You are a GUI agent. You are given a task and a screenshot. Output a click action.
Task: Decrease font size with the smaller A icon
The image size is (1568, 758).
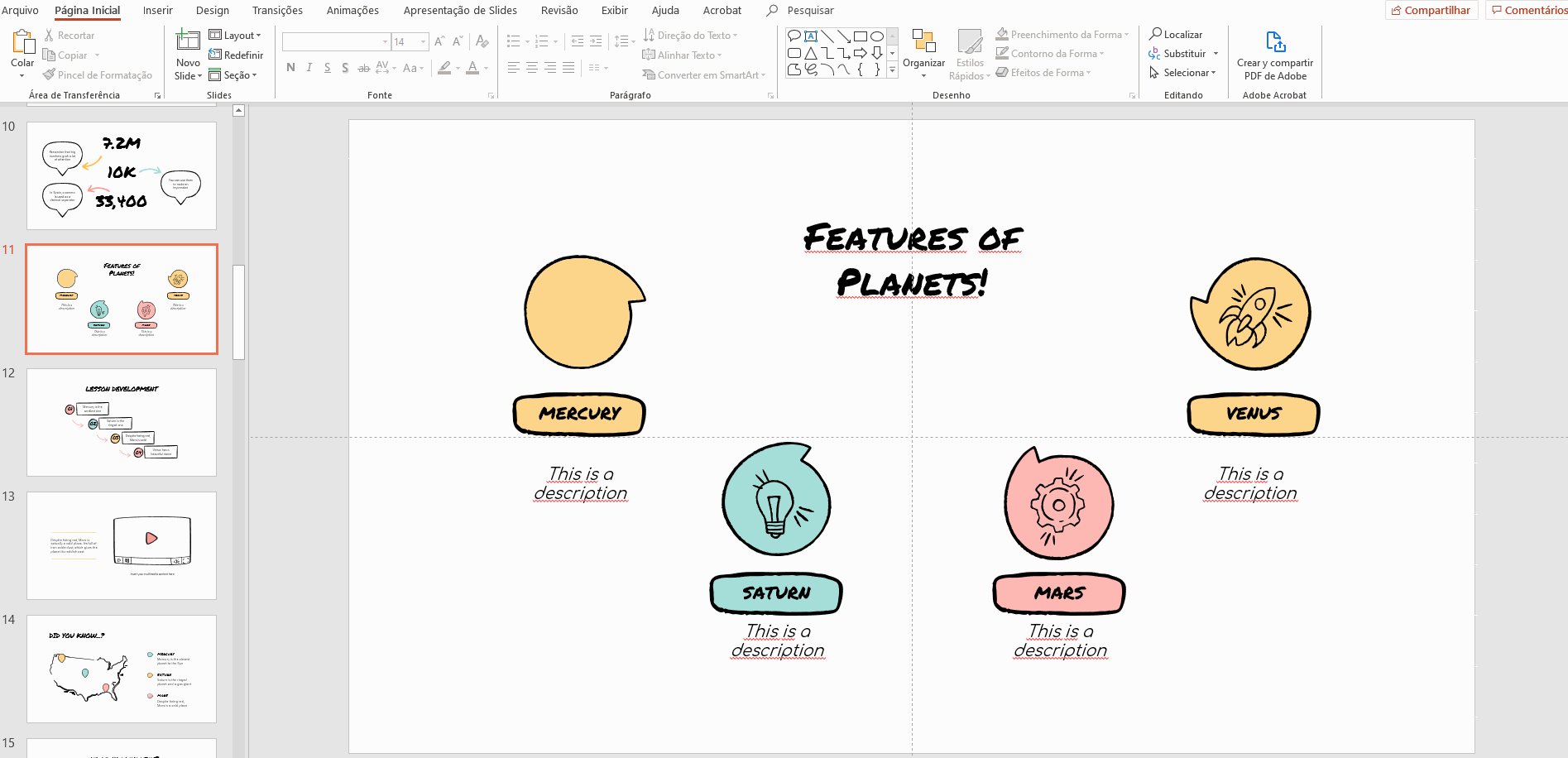[458, 41]
